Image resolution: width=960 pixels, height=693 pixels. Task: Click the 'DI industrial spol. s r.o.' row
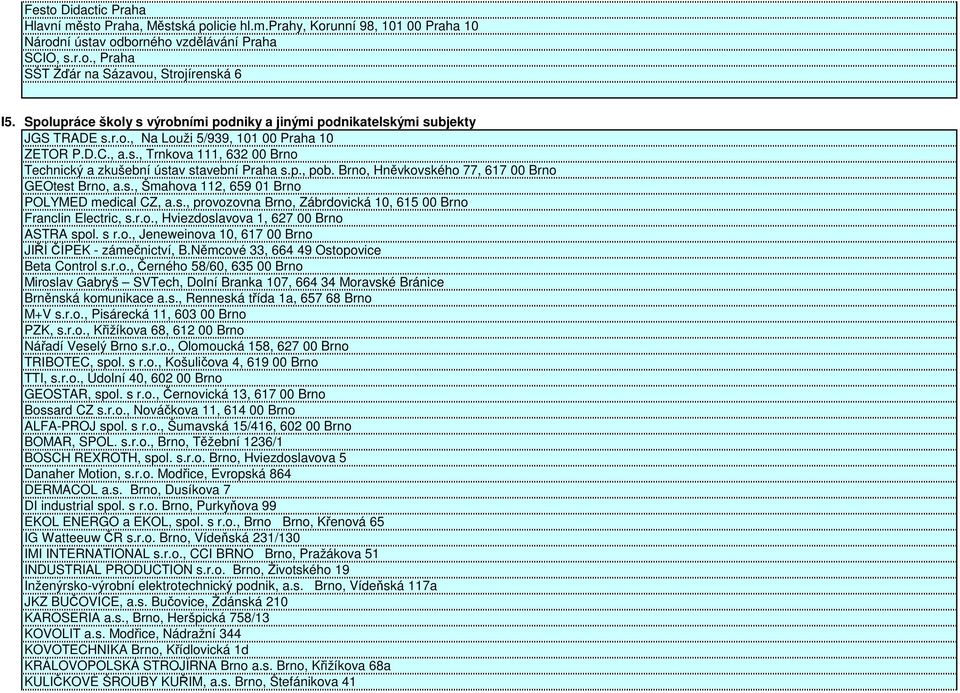pos(489,505)
